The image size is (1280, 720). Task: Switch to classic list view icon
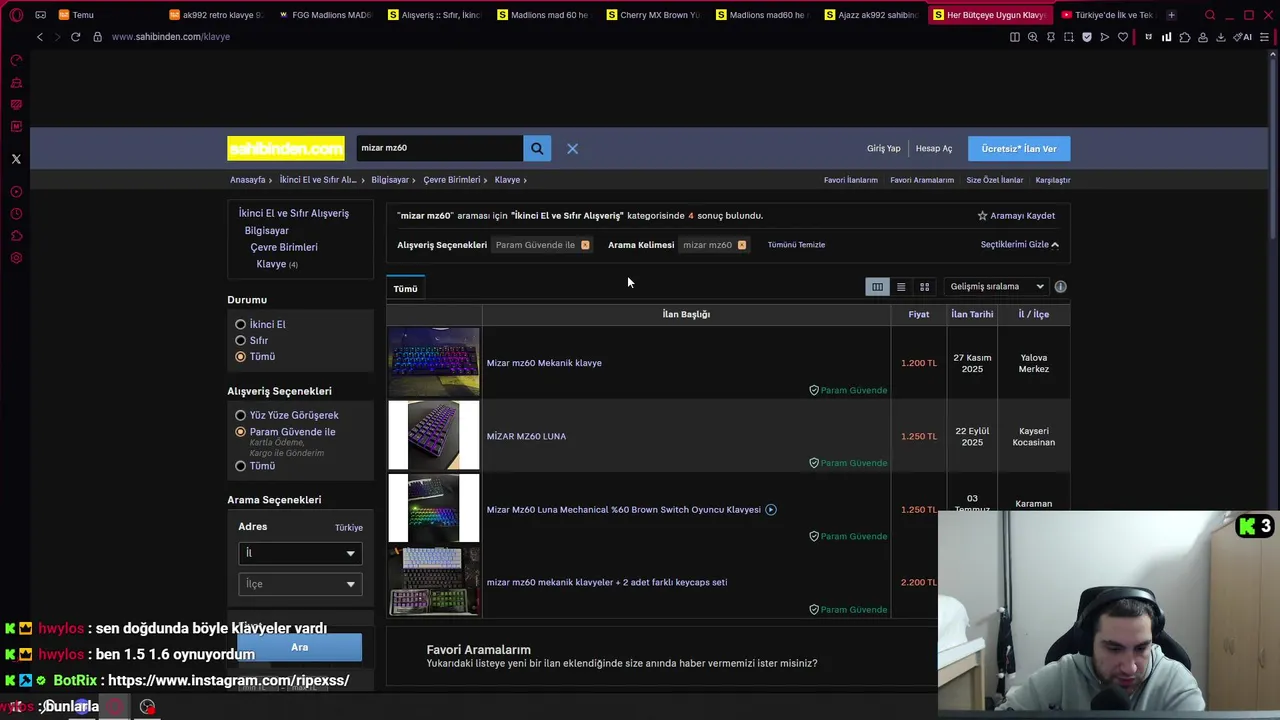tap(901, 287)
